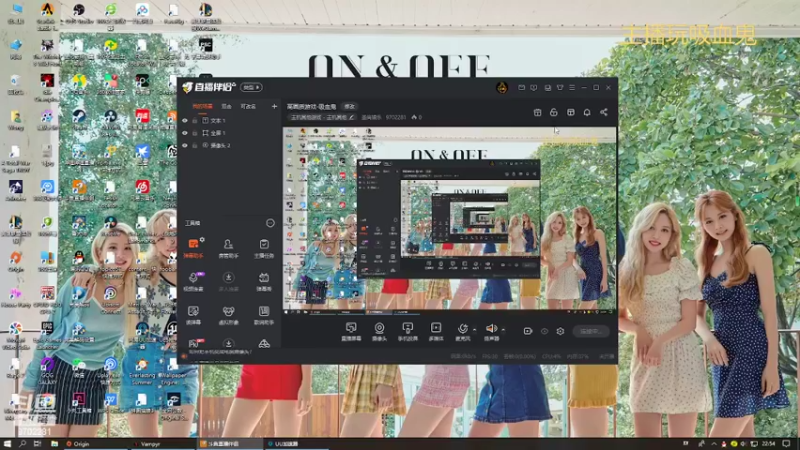Image resolution: width=800 pixels, height=450 pixels.
Task: Open File Explorer from the taskbar
Action: 54,444
